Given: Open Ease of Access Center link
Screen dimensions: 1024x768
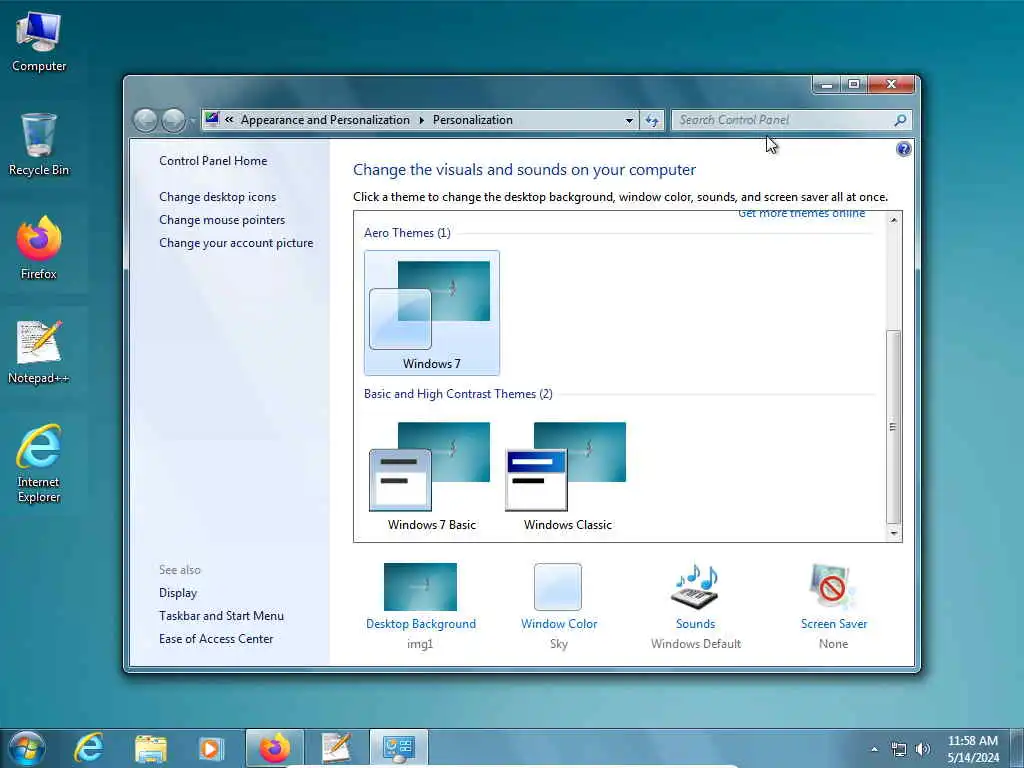Looking at the screenshot, I should pos(216,639).
